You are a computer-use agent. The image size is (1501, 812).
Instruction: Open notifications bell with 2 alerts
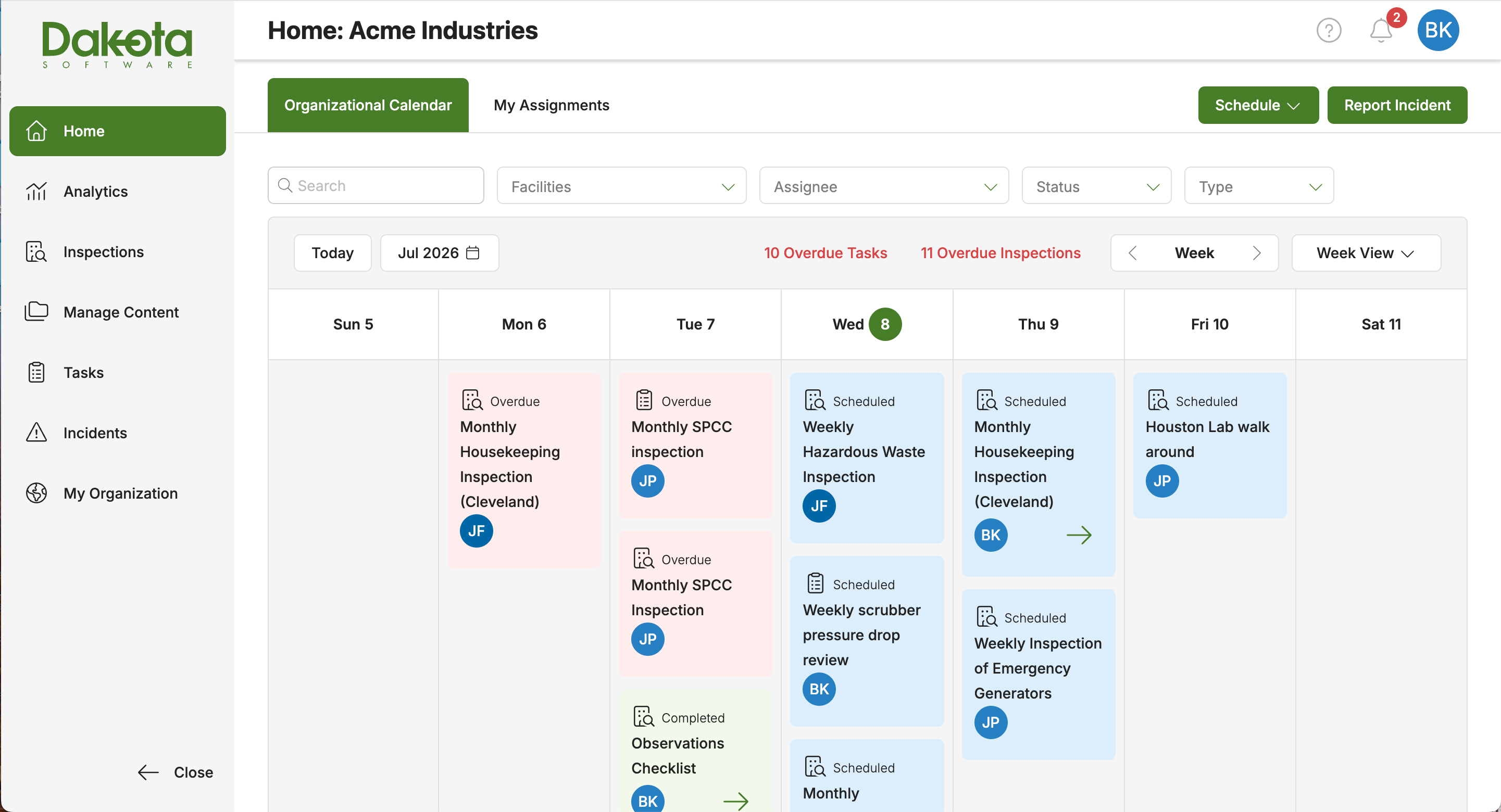tap(1381, 30)
